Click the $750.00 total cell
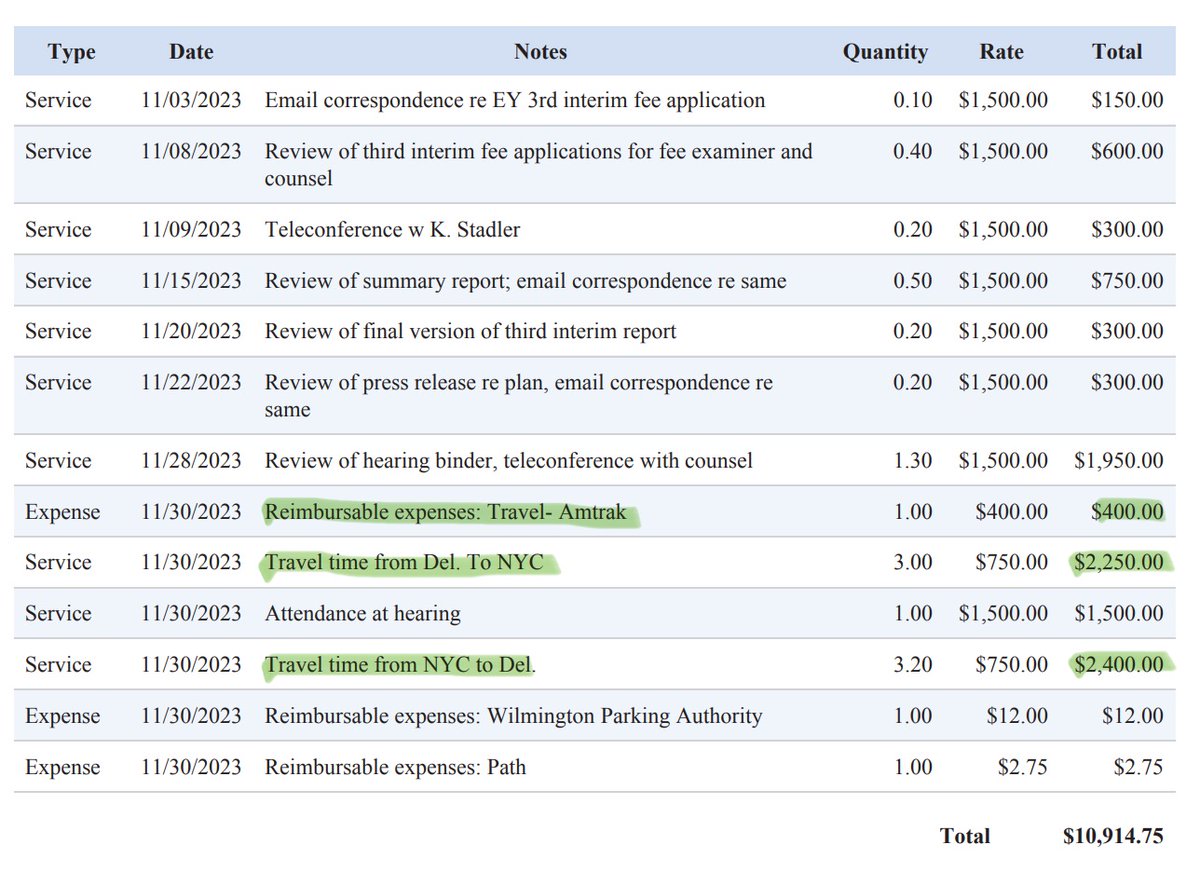The width and height of the screenshot is (1200, 872). [1127, 280]
